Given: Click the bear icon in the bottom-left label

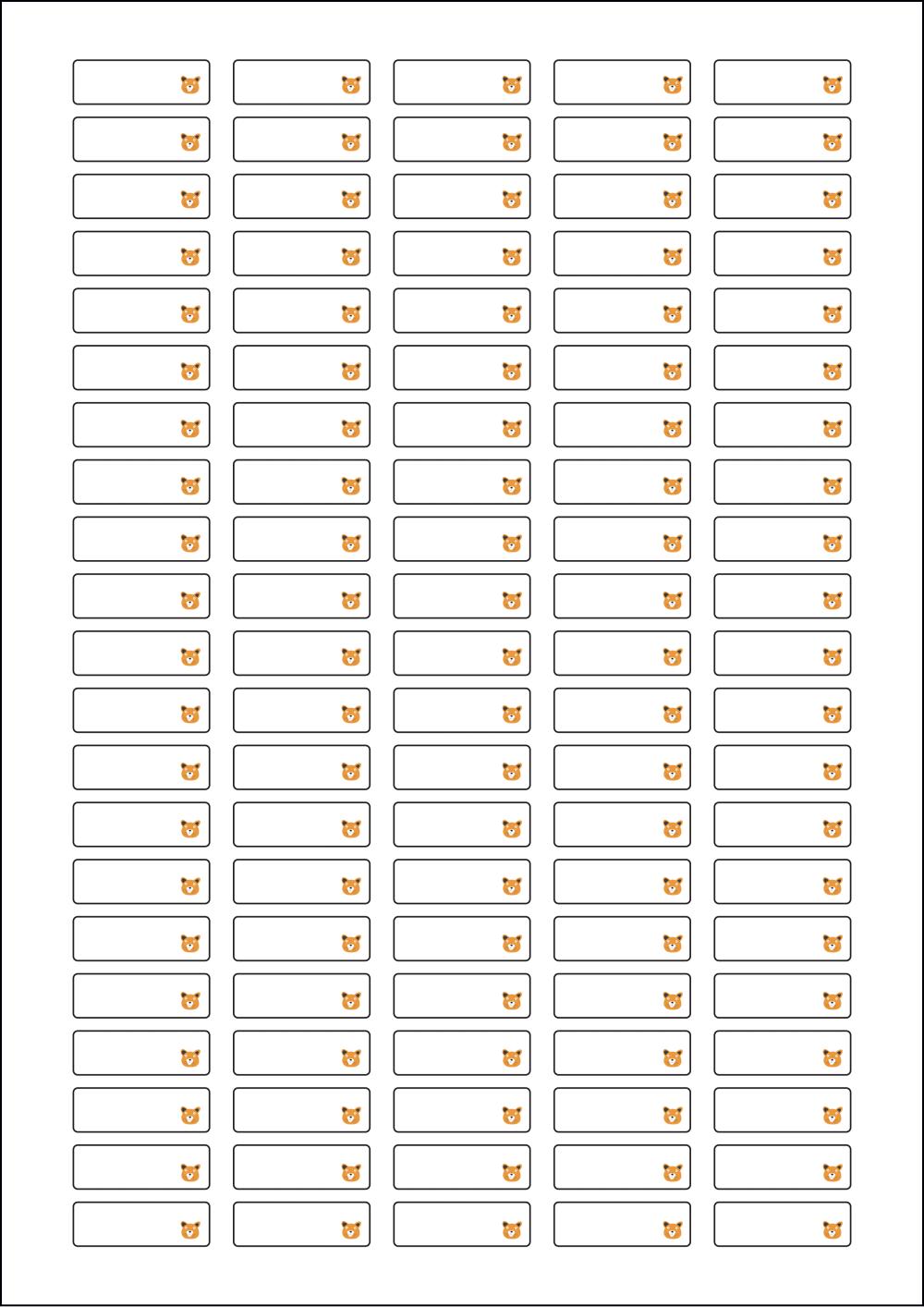Looking at the screenshot, I should coord(190,1229).
